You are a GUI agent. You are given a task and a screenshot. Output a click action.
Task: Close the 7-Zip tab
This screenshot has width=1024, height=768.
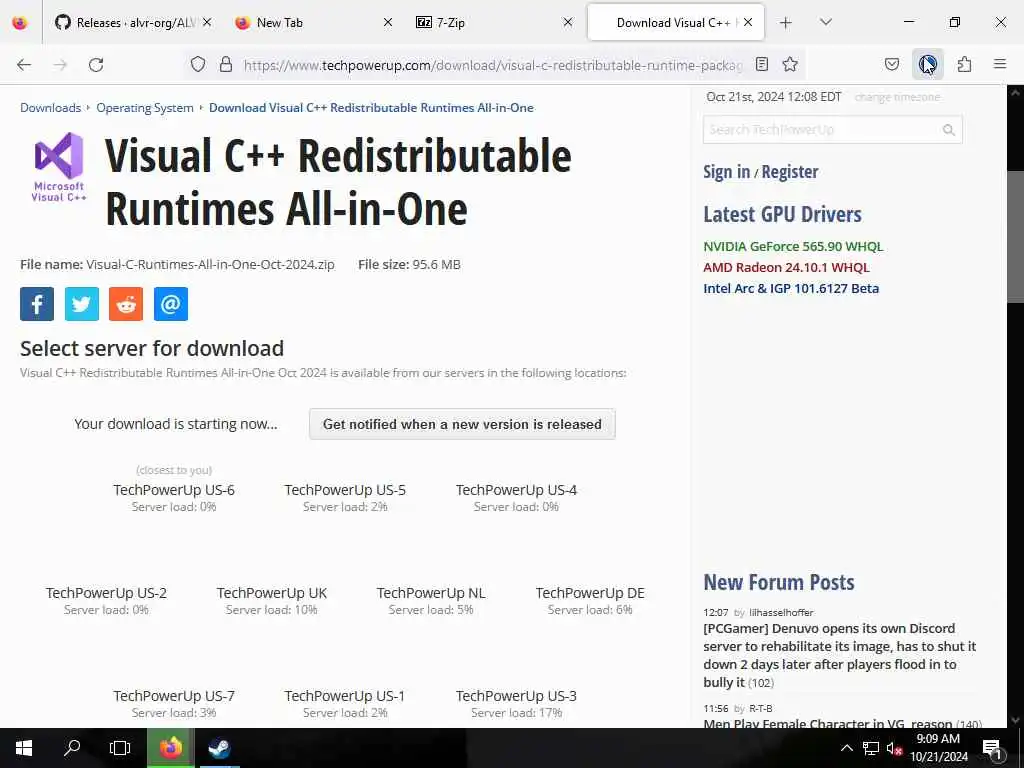point(568,23)
